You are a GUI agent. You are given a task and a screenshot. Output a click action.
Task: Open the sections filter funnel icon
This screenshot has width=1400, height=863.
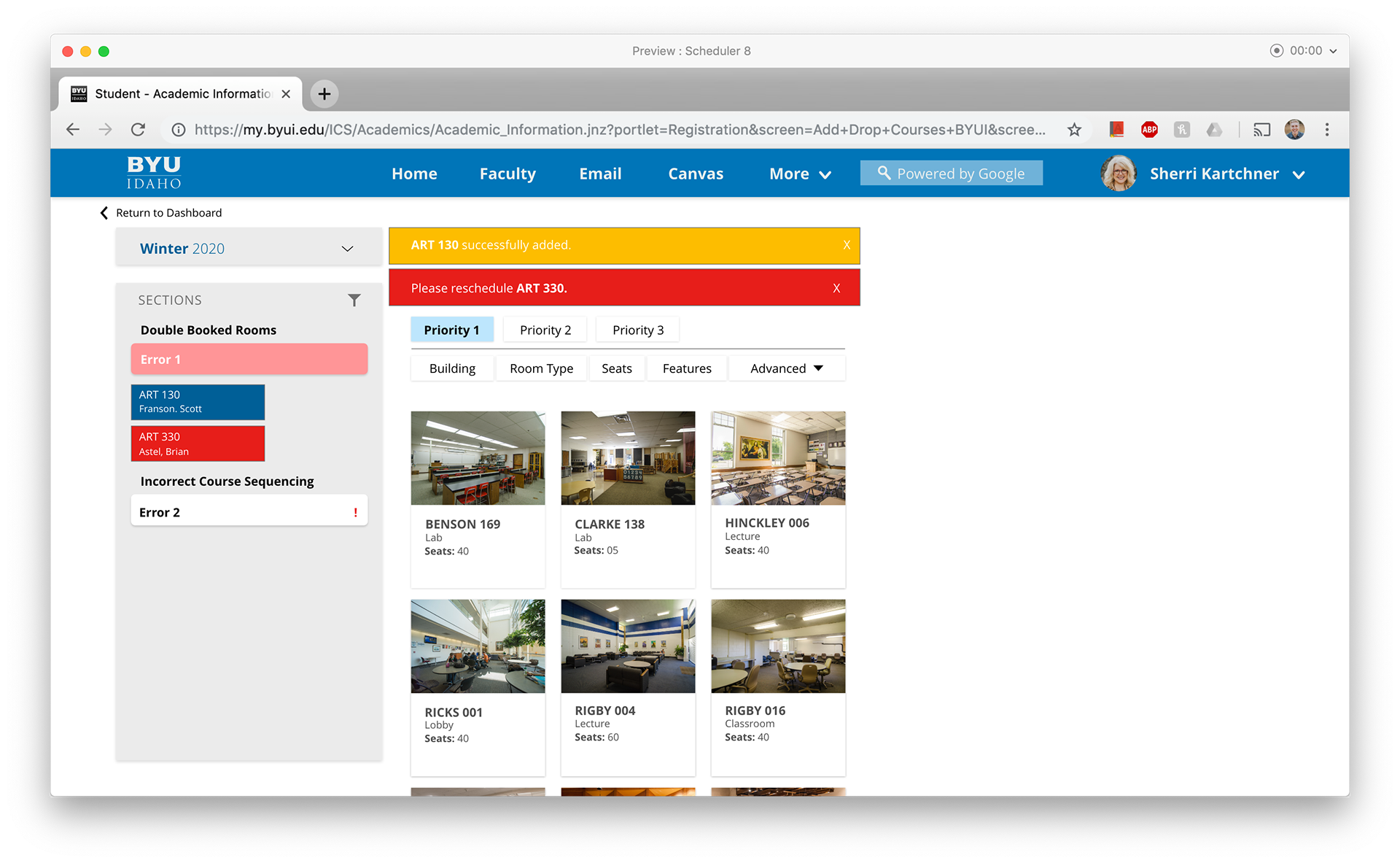click(x=354, y=301)
